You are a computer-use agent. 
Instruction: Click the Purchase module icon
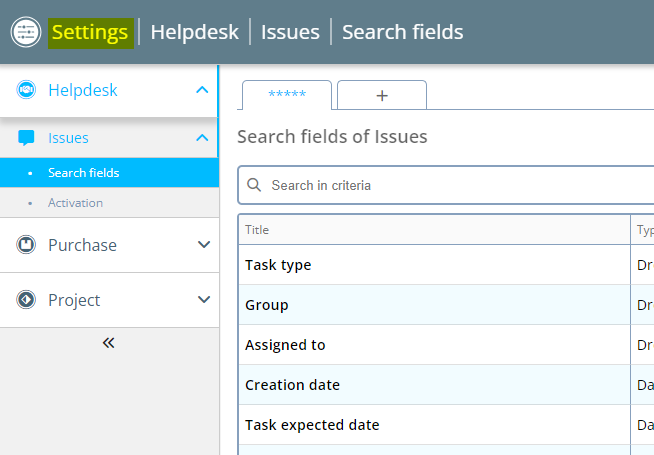(27, 245)
